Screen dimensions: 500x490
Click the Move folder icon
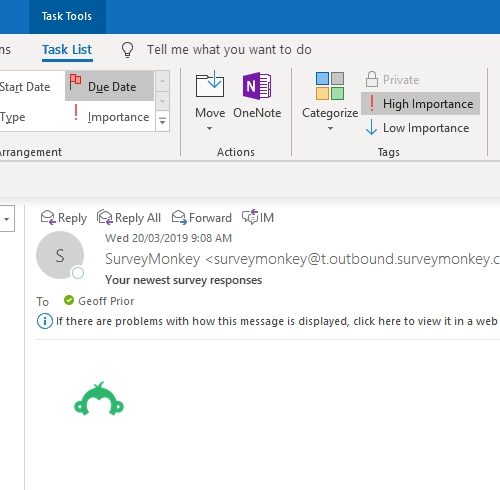point(210,84)
